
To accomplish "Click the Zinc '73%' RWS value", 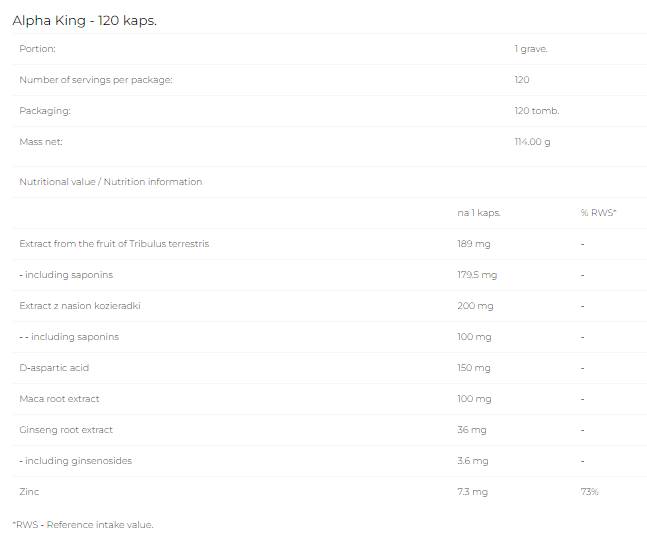I will 589,492.
